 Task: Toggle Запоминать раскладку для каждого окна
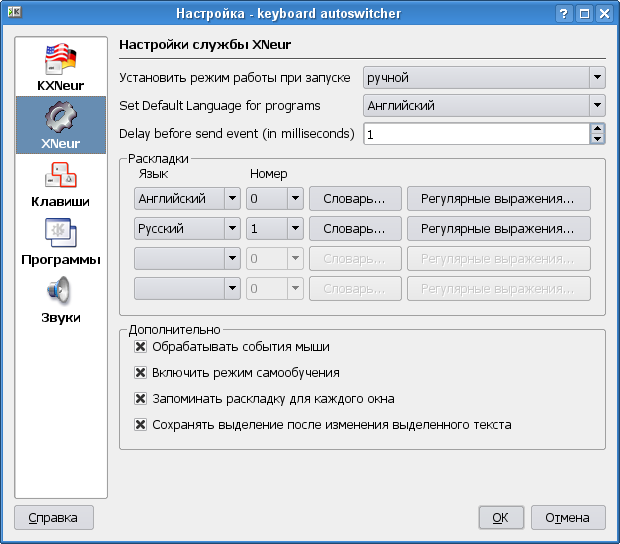(140, 399)
